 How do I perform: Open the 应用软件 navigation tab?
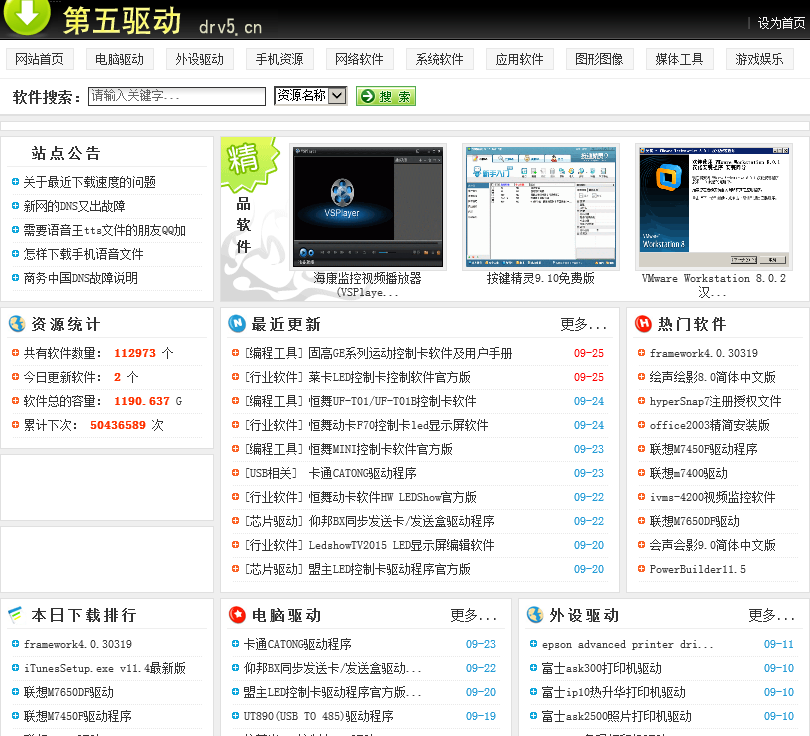(x=520, y=59)
